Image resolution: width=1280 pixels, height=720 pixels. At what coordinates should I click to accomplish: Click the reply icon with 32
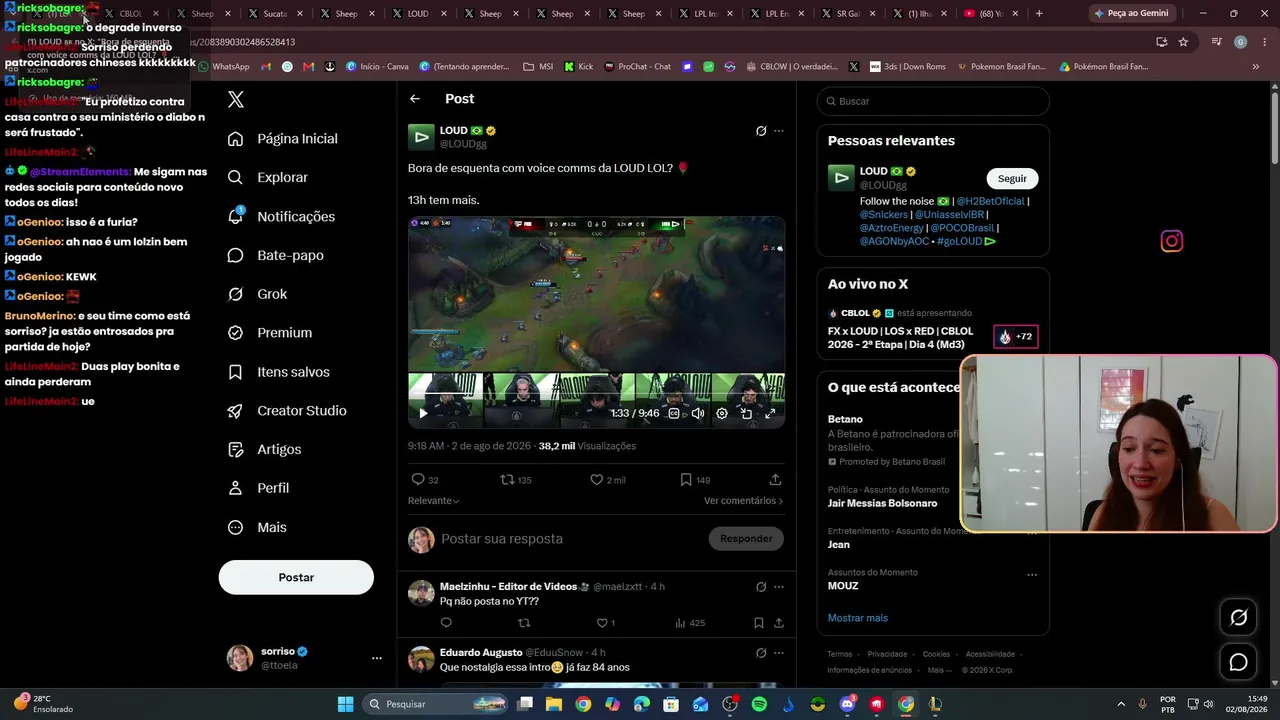(425, 480)
